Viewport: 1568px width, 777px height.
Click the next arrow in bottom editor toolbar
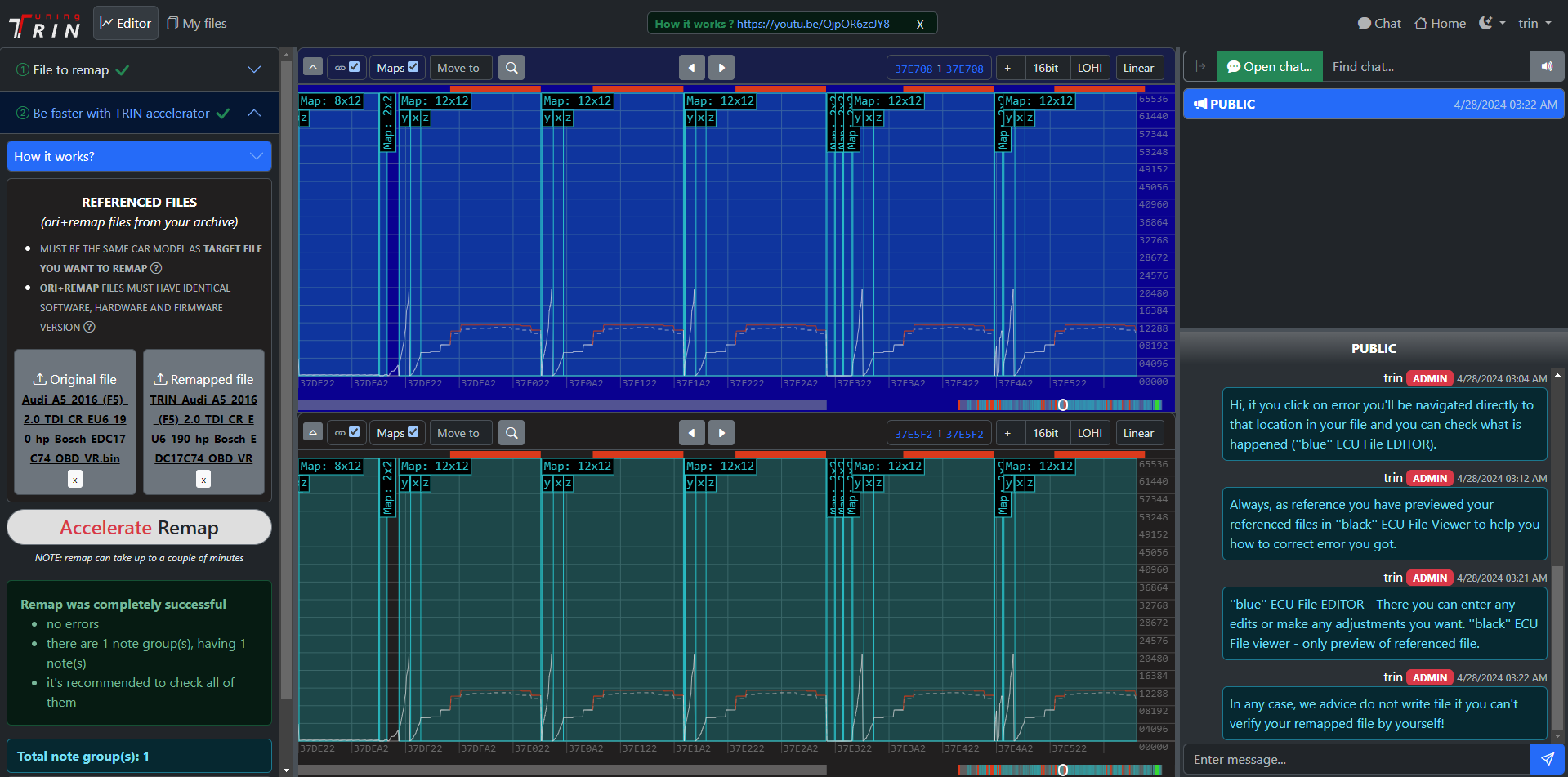pos(721,433)
